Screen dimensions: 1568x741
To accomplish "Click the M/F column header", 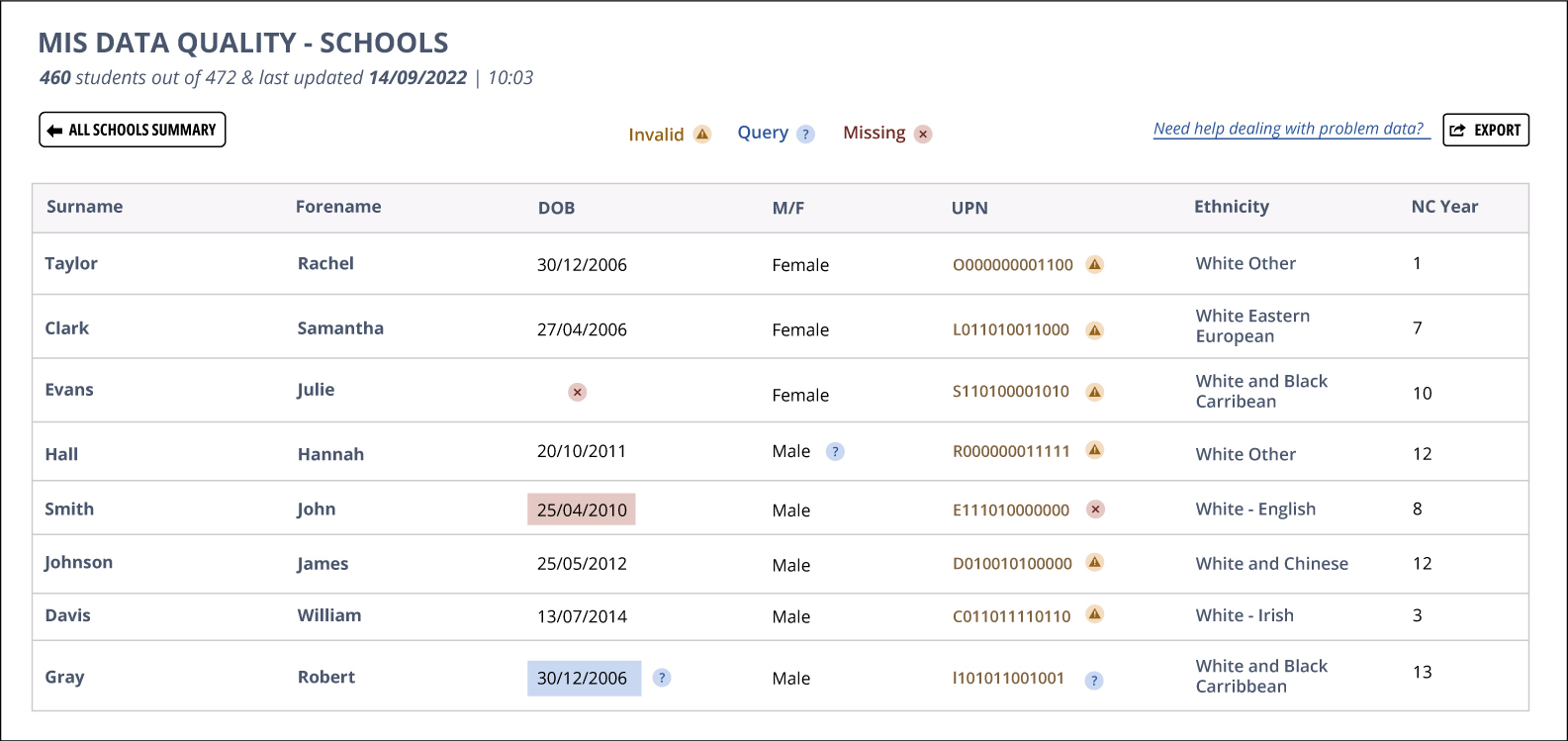I will (788, 208).
